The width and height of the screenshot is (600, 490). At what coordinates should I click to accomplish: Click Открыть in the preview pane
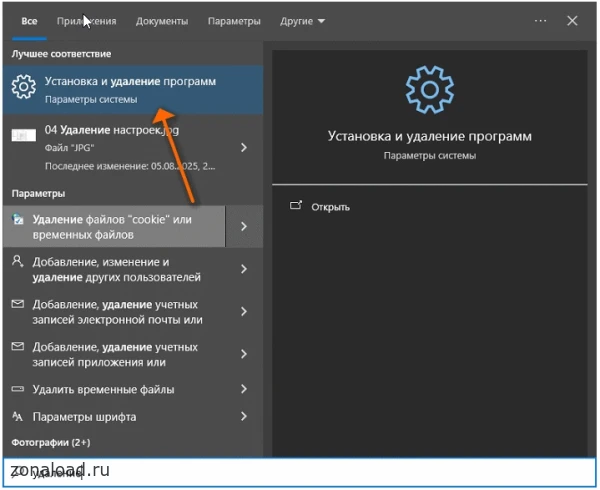coord(330,207)
